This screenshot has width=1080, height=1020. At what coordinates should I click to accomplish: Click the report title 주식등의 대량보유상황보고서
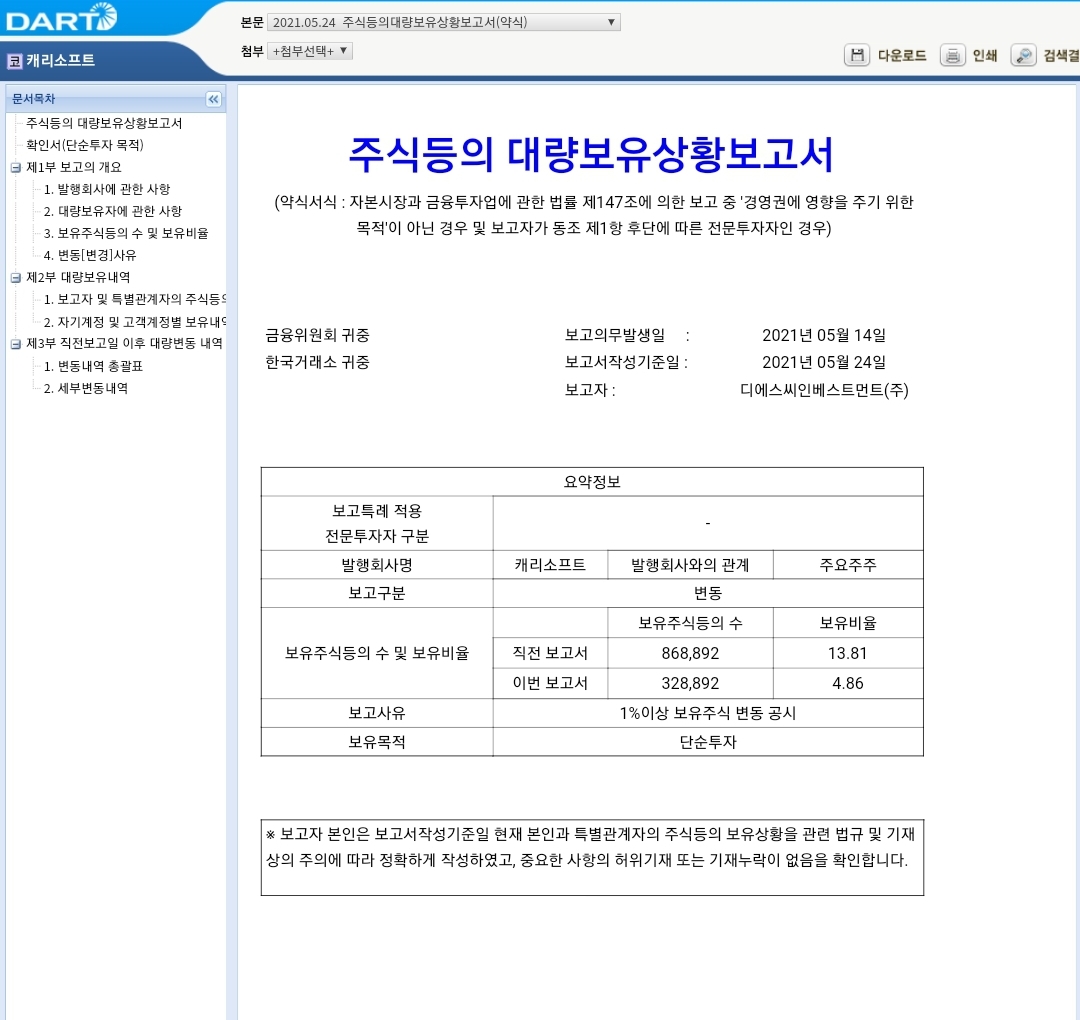[592, 154]
